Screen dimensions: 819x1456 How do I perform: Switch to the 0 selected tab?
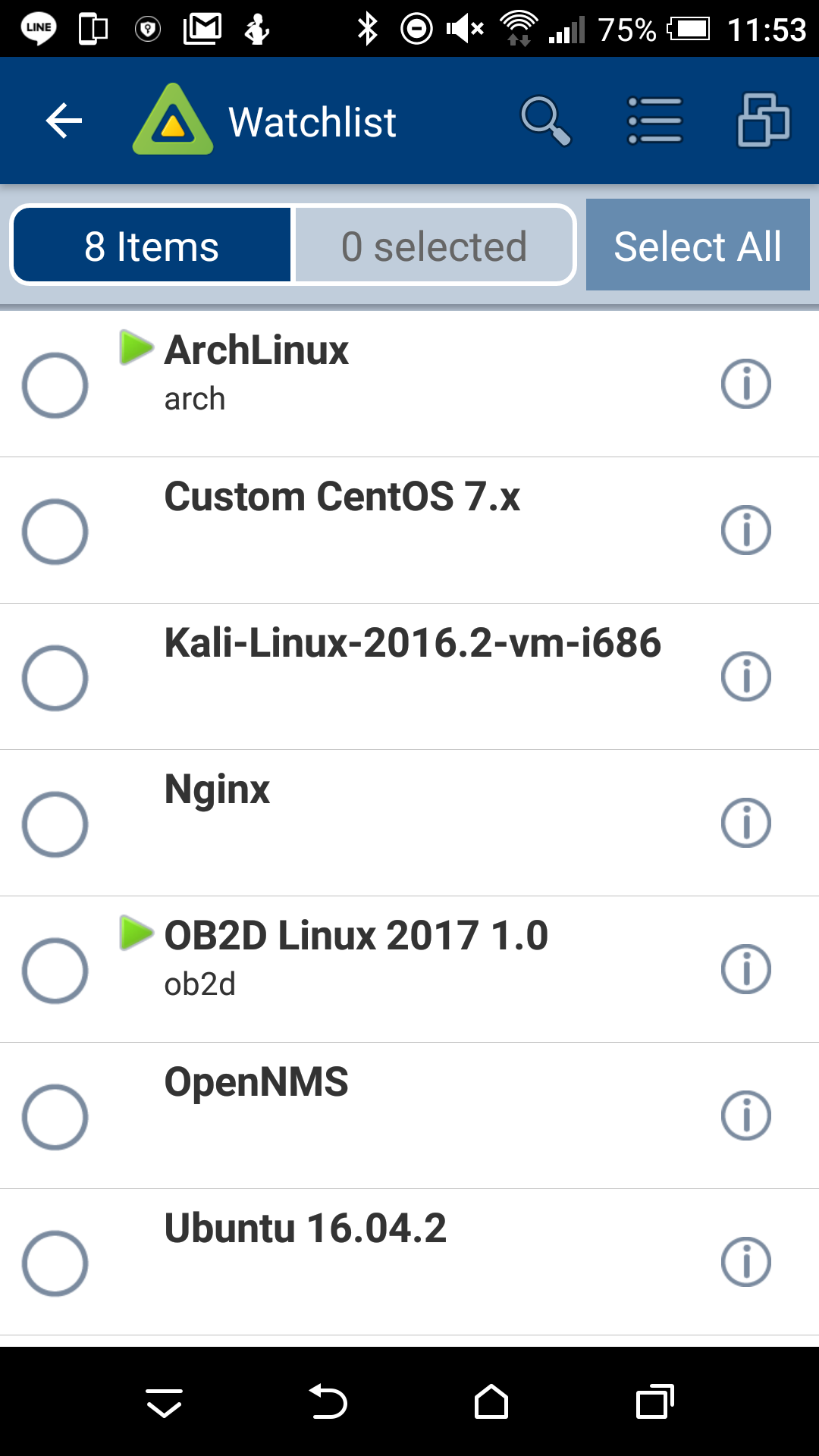[x=434, y=246]
